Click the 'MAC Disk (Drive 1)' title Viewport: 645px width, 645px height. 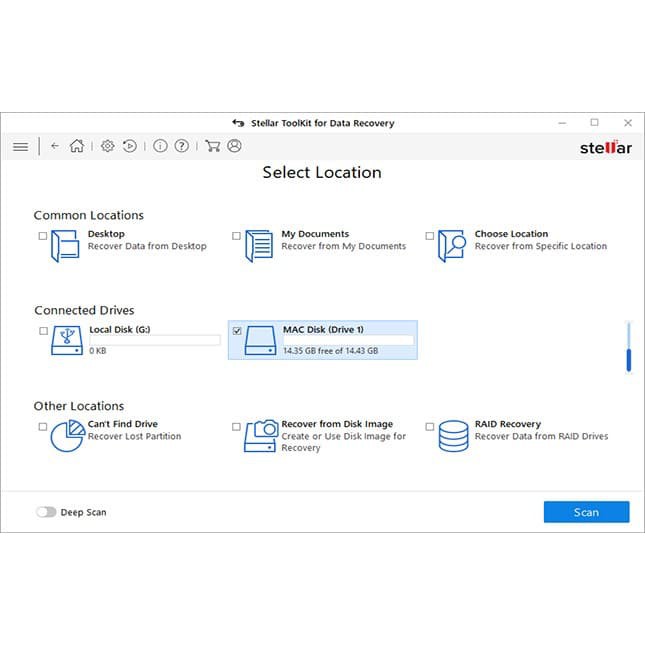click(323, 329)
